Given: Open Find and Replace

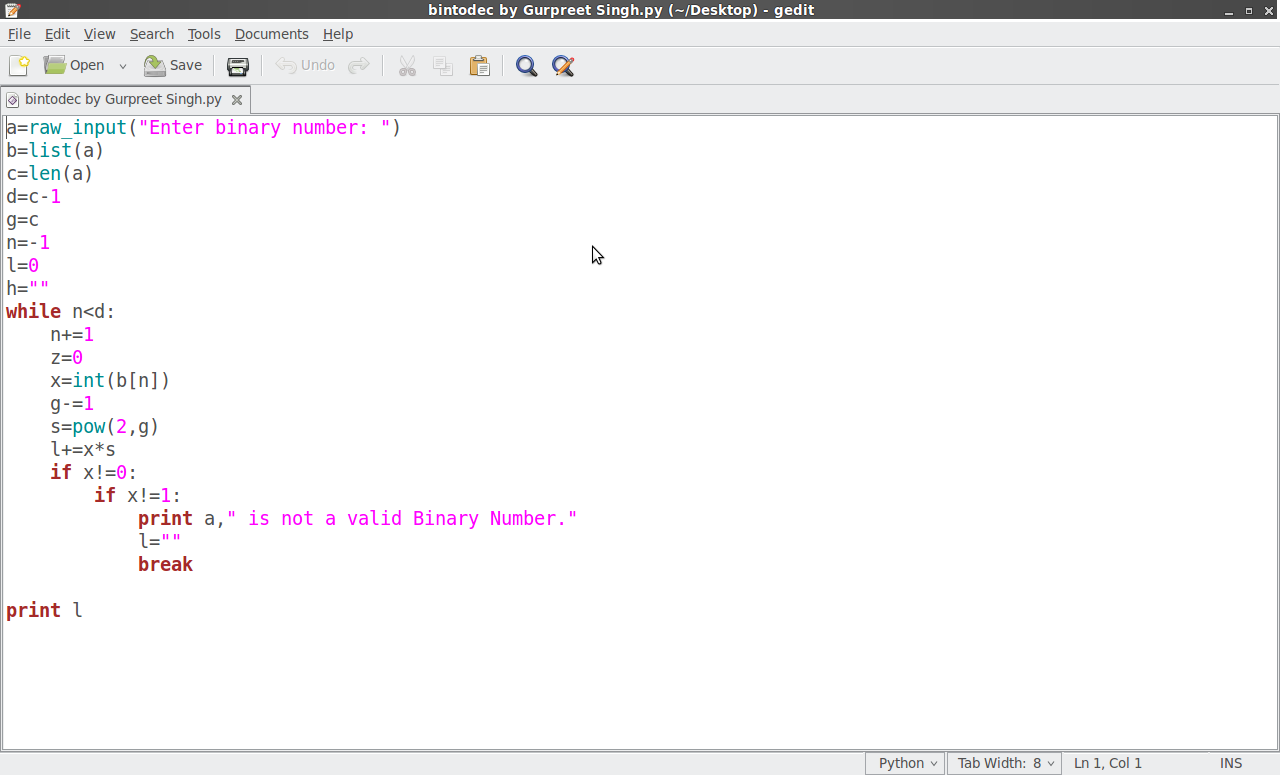Looking at the screenshot, I should (x=562, y=65).
